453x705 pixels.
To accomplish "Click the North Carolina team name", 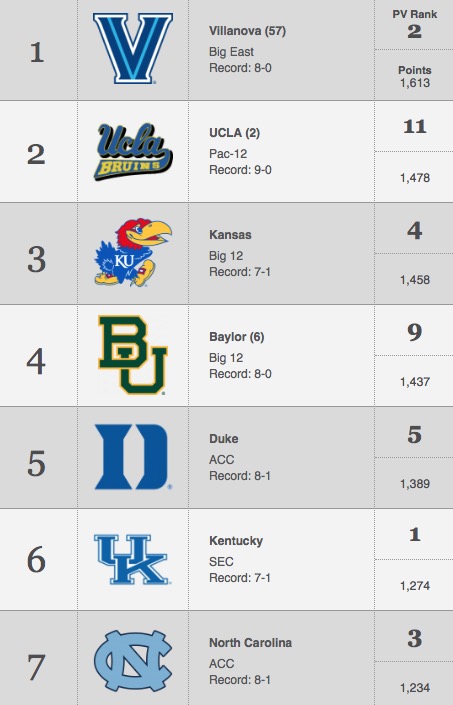I will [x=250, y=643].
